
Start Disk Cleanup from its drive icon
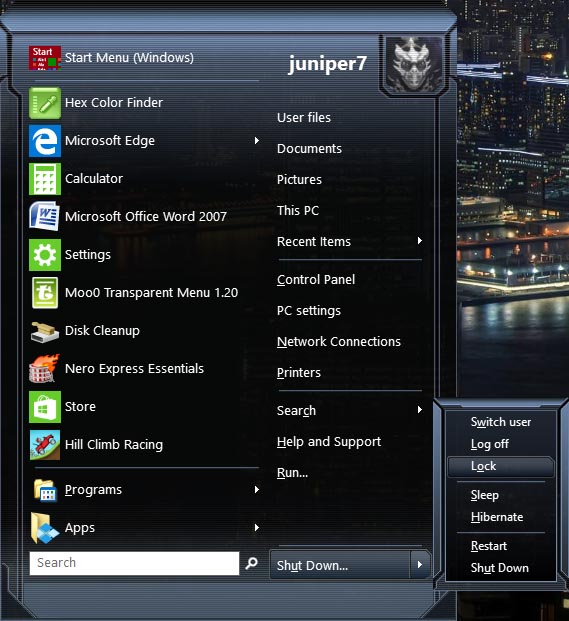click(45, 331)
